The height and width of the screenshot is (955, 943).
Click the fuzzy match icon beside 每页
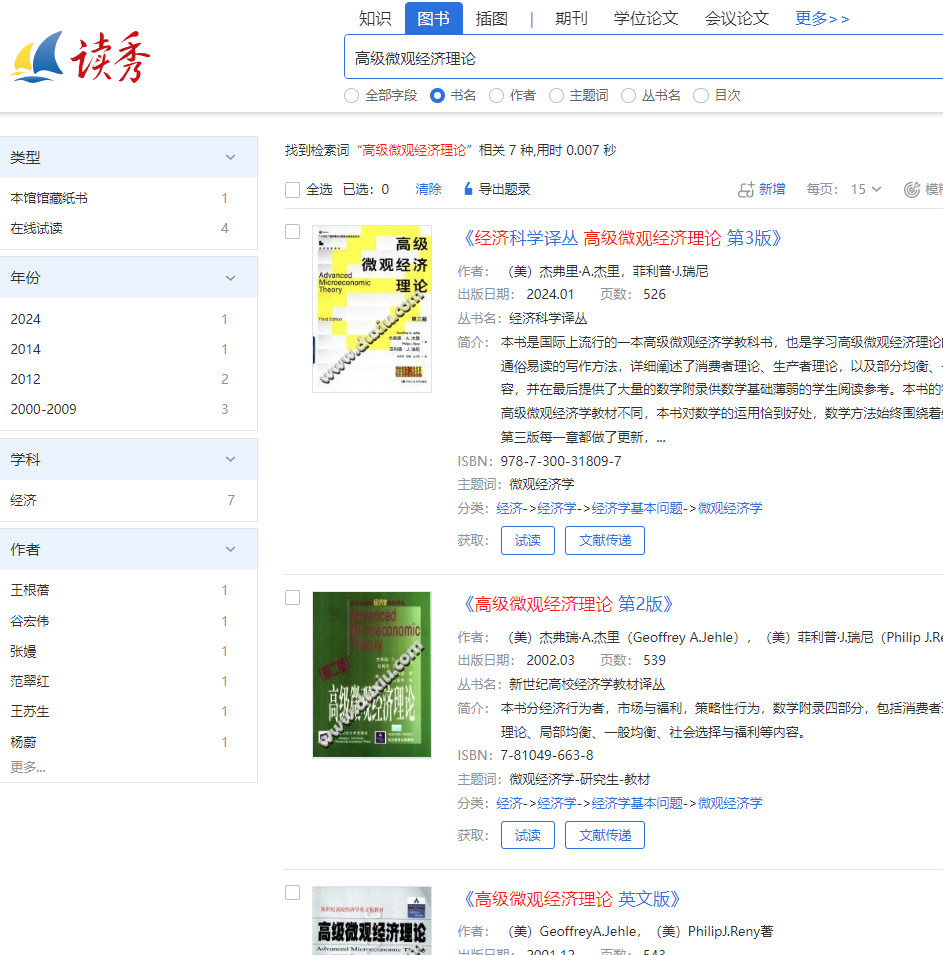point(912,189)
